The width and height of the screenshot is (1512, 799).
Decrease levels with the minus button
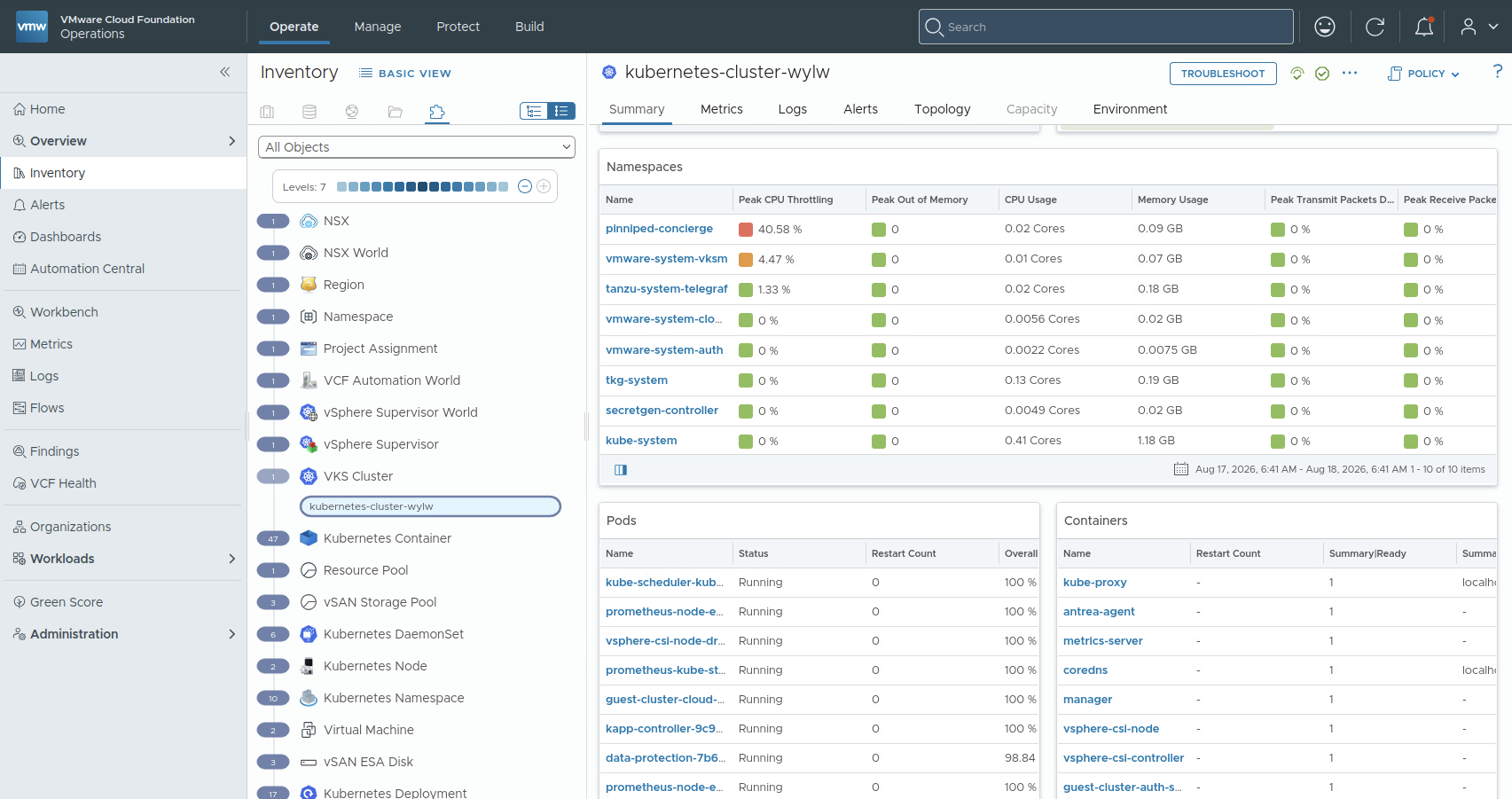(524, 186)
